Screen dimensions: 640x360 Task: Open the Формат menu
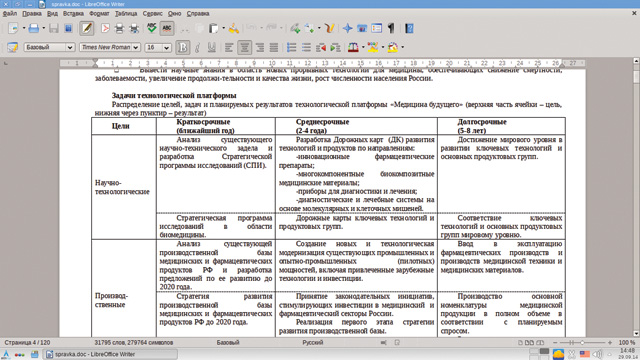pos(99,13)
